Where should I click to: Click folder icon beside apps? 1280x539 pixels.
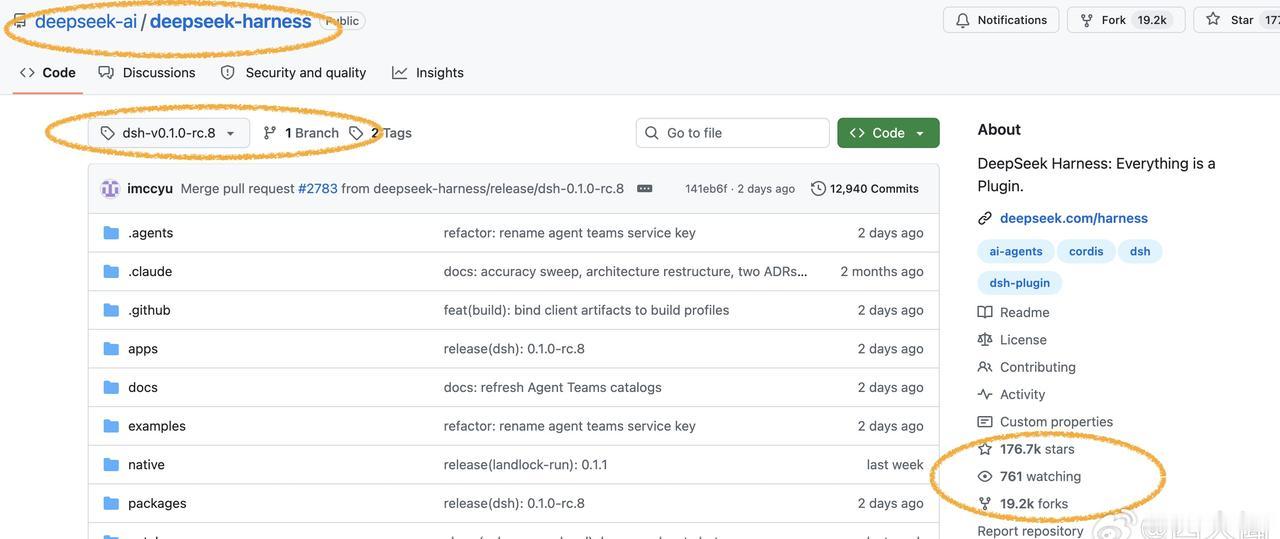[x=111, y=349]
